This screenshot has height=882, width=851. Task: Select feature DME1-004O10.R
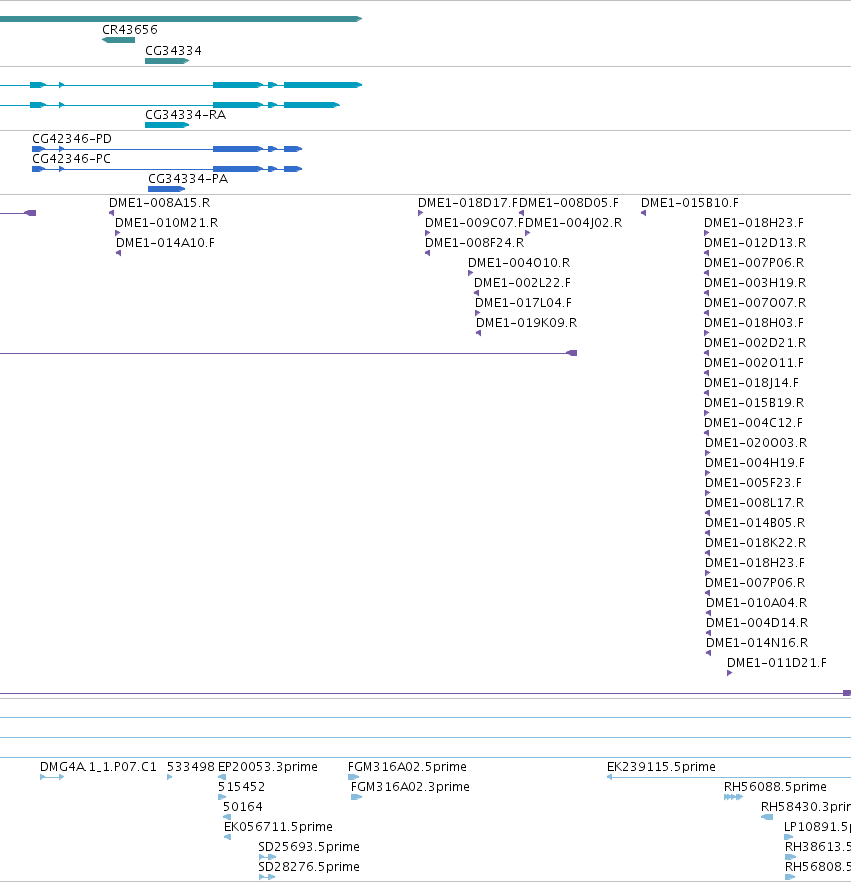519,263
